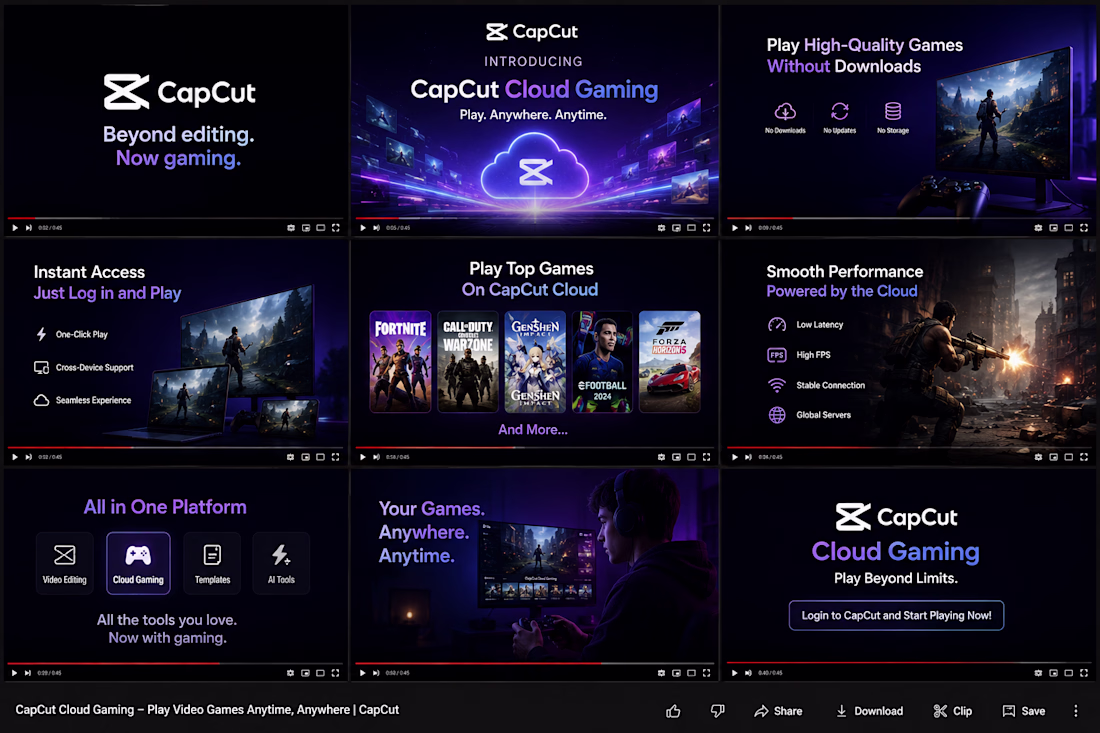Play the 'Without Downloads' frame

click(x=735, y=228)
